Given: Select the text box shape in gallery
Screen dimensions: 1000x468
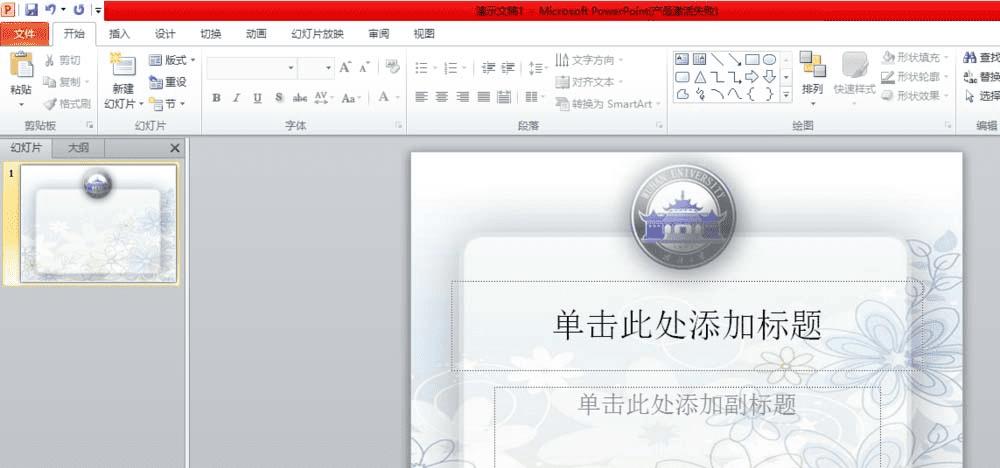Looking at the screenshot, I should coord(682,59).
